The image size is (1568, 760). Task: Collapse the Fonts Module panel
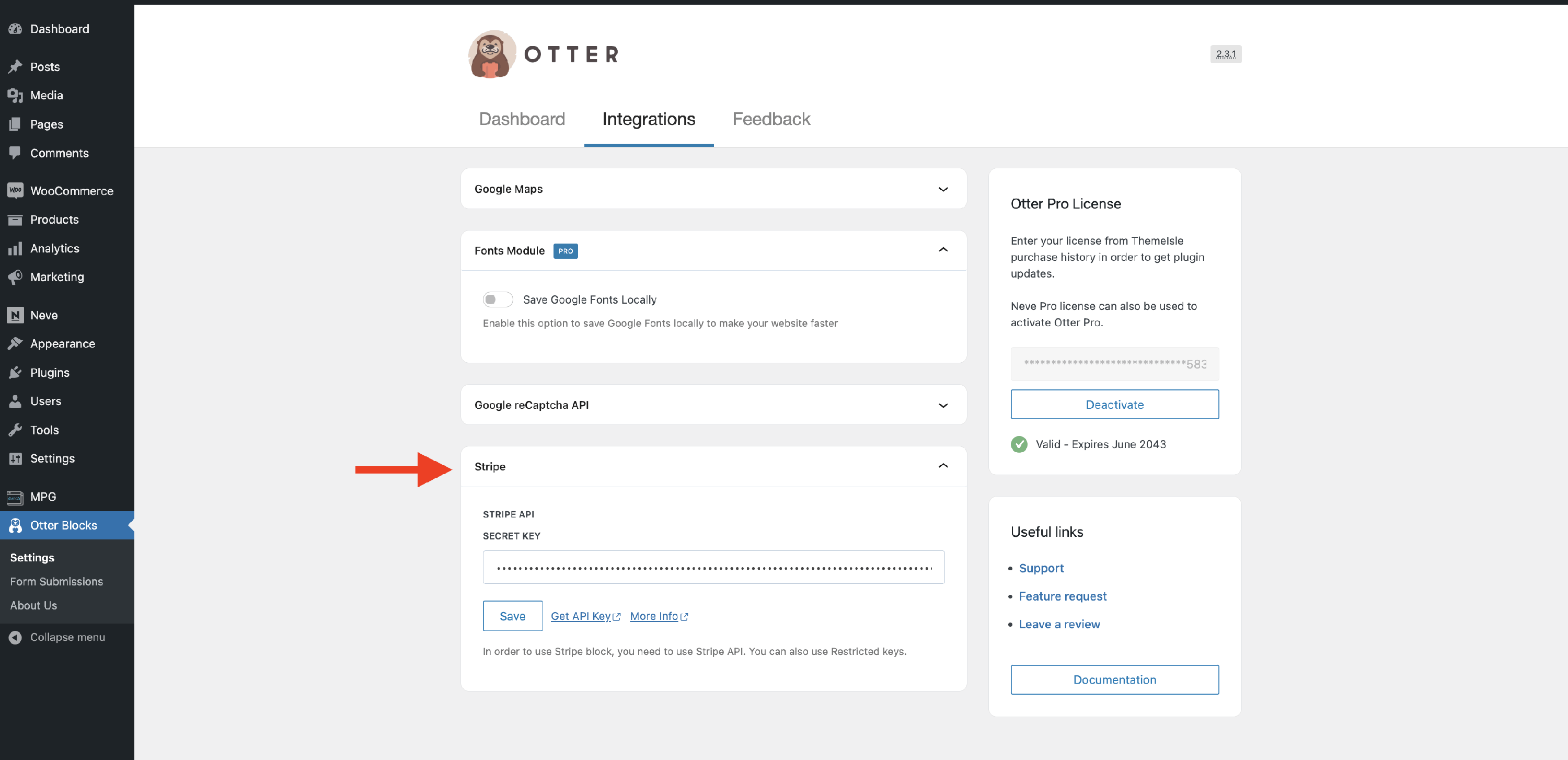tap(942, 250)
